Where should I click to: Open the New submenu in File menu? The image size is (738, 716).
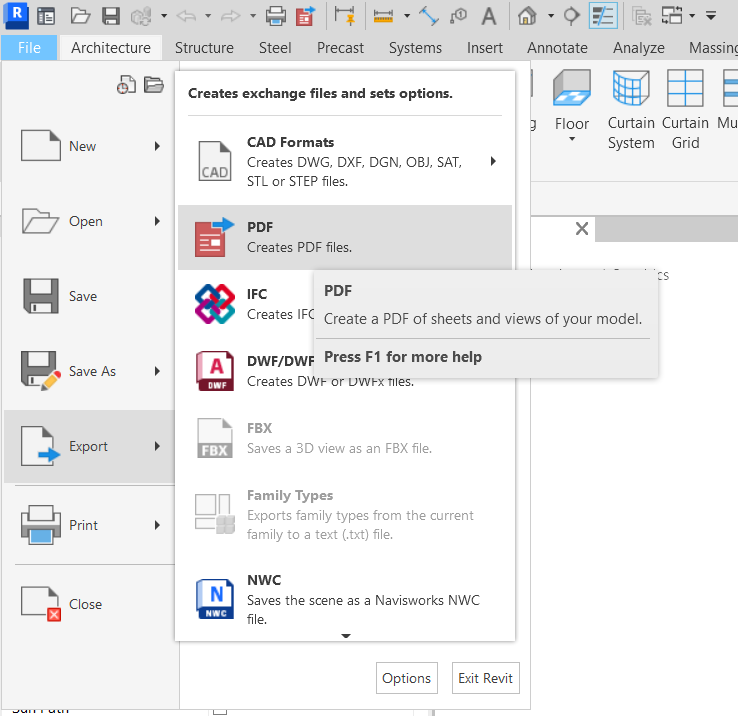(89, 146)
